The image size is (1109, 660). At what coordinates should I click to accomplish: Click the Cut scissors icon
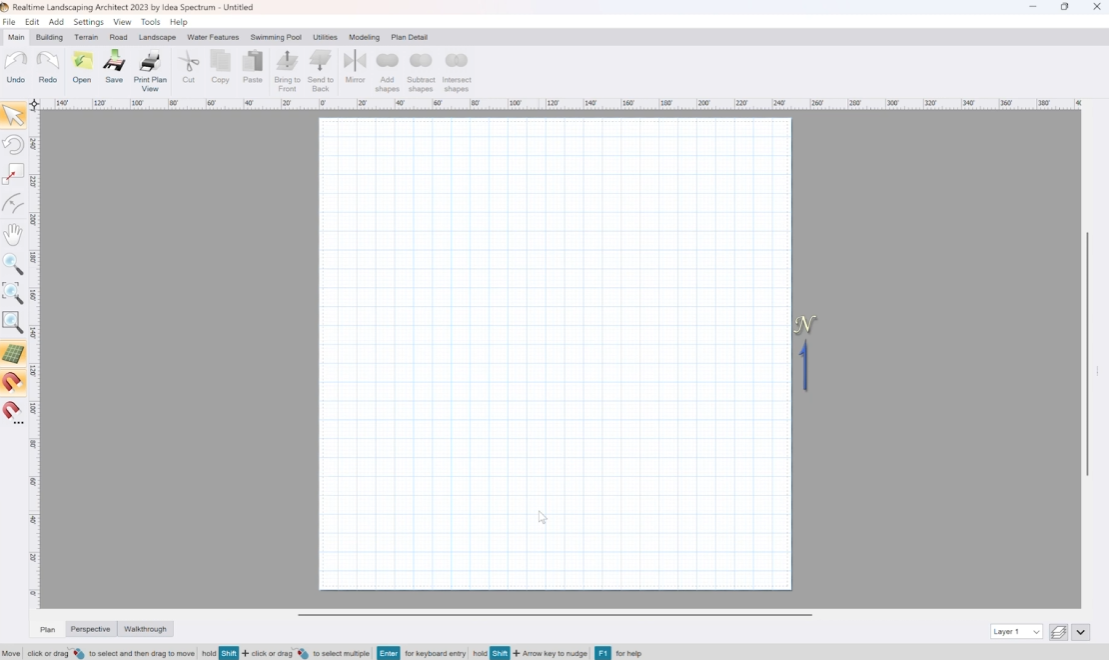coord(188,68)
